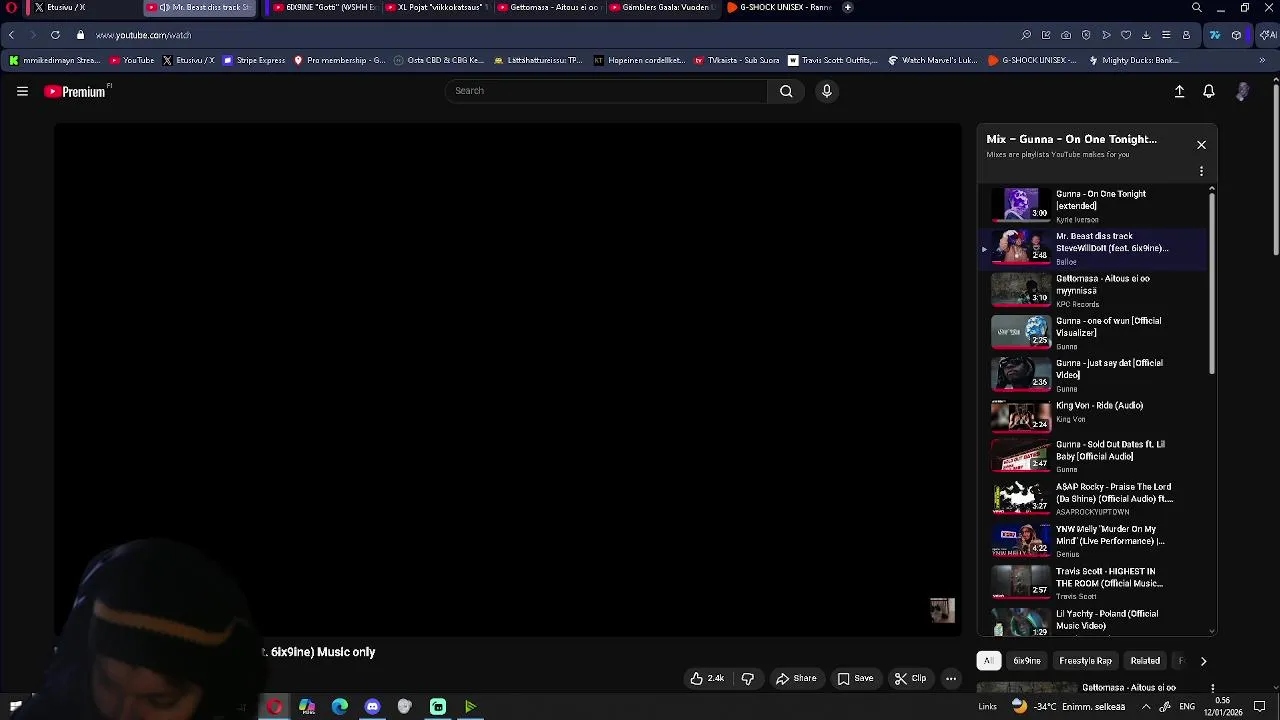This screenshot has width=1280, height=720.
Task: Open Travis Scott Outfits bookmark
Action: [x=832, y=60]
